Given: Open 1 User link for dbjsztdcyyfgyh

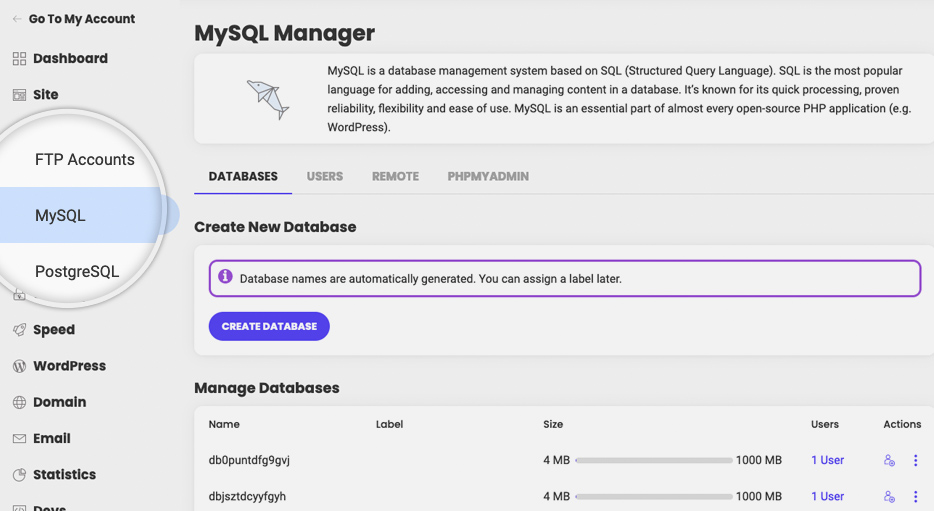Looking at the screenshot, I should (x=827, y=497).
